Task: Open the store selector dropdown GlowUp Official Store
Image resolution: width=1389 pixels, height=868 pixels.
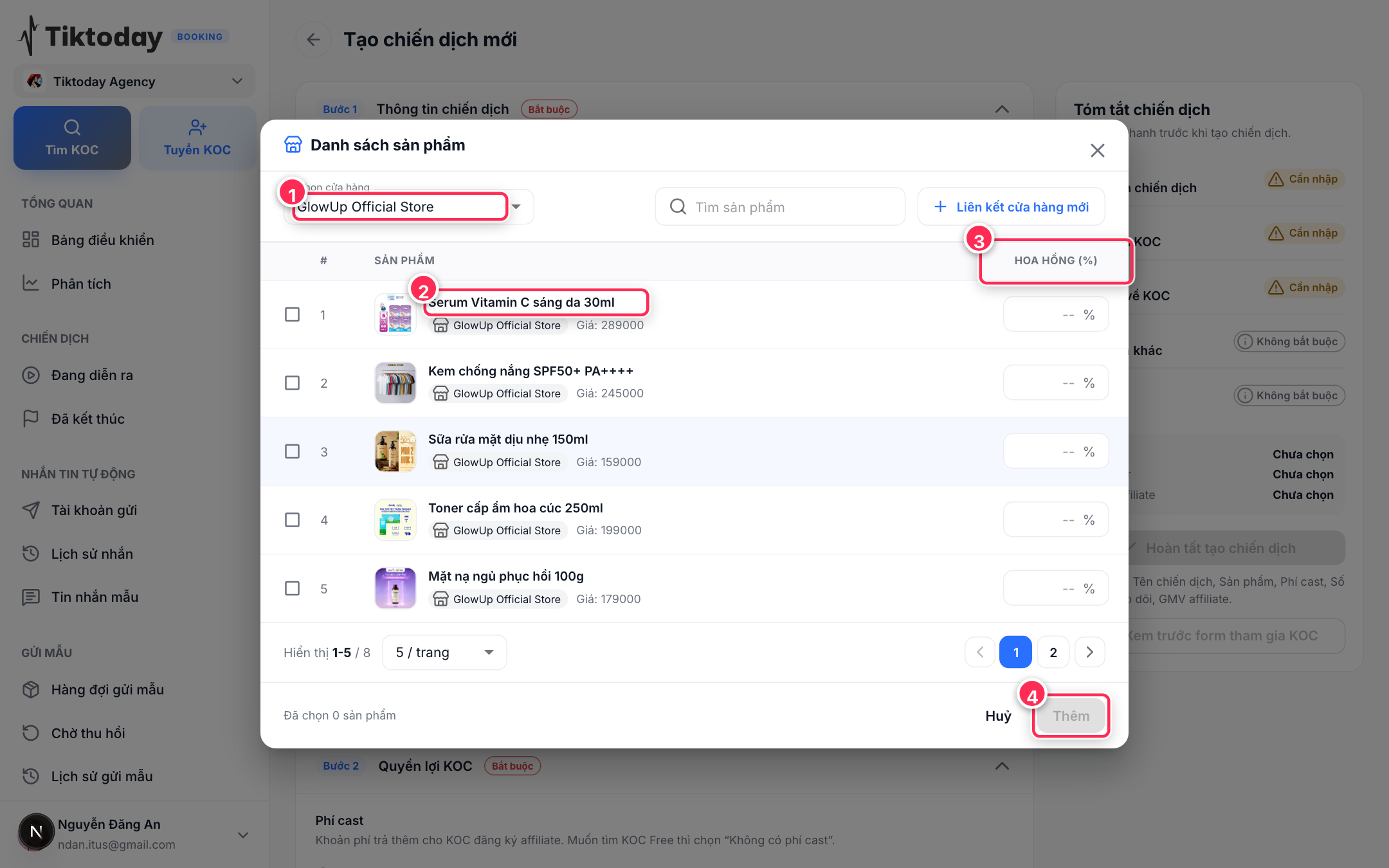Action: tap(408, 207)
